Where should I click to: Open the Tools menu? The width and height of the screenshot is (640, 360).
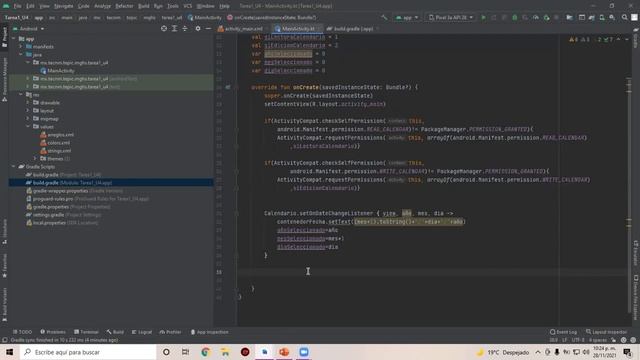173,6
